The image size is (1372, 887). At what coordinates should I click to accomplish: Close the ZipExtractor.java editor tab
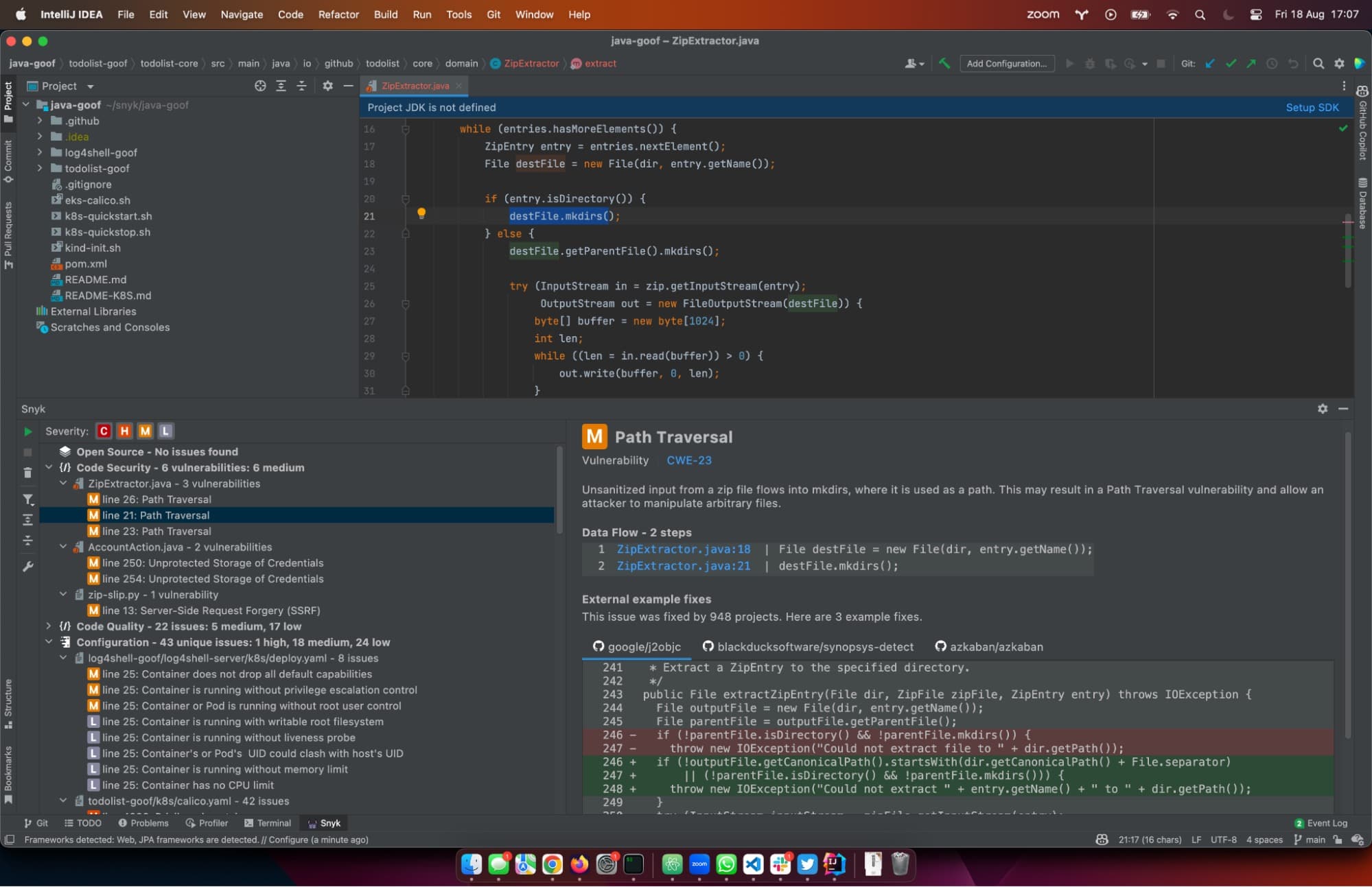[x=458, y=86]
